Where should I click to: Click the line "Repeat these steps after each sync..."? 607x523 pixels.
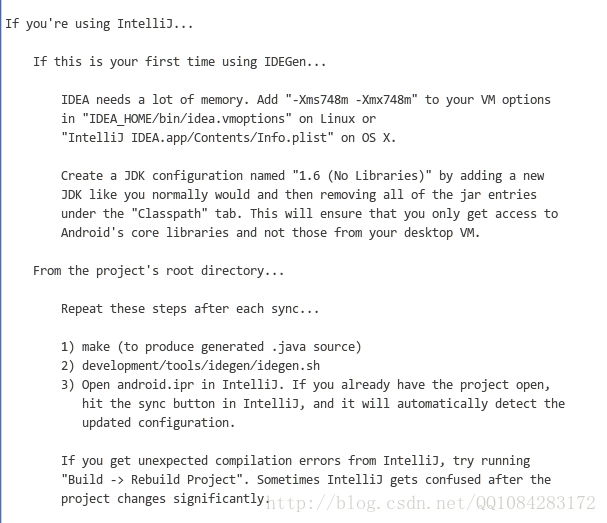(x=190, y=309)
